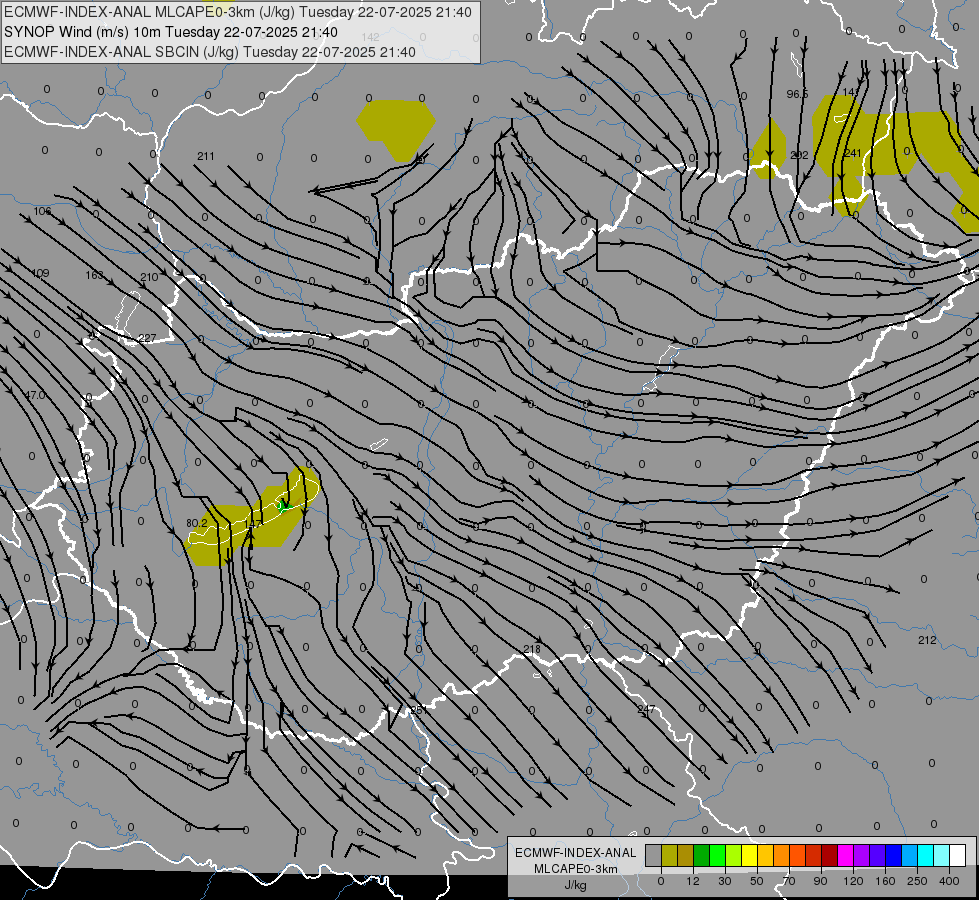Viewport: 979px width, 900px height.
Task: Click the legend tick label '12'
Action: [x=693, y=881]
